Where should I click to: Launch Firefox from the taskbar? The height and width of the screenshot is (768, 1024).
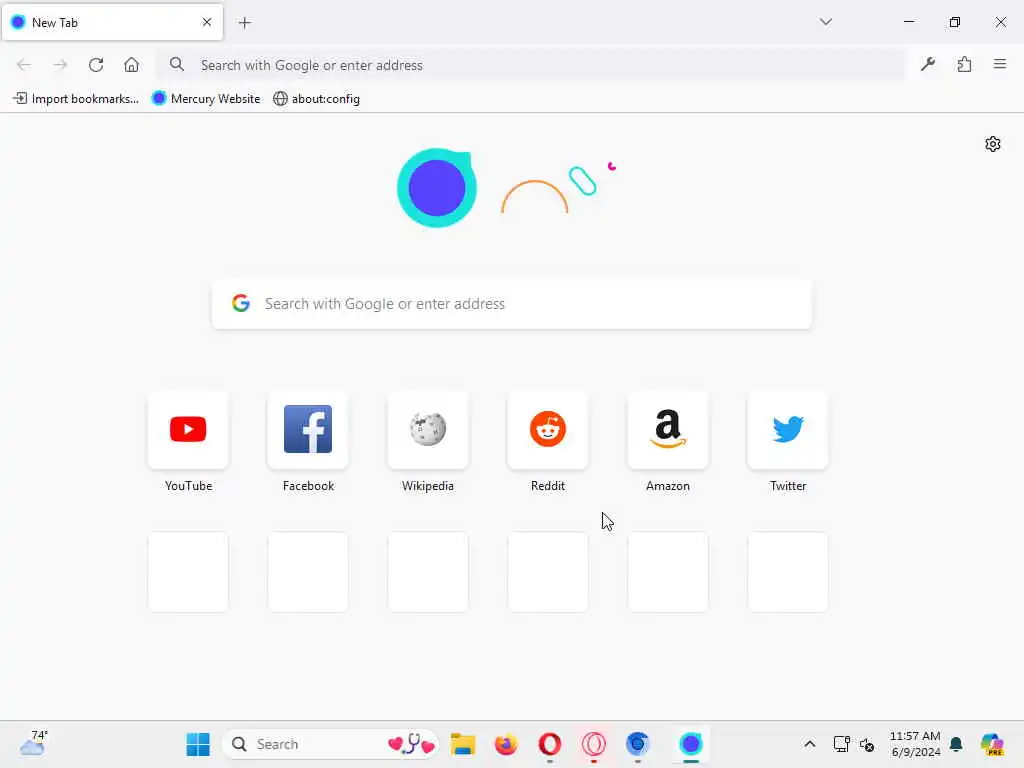pyautogui.click(x=506, y=744)
